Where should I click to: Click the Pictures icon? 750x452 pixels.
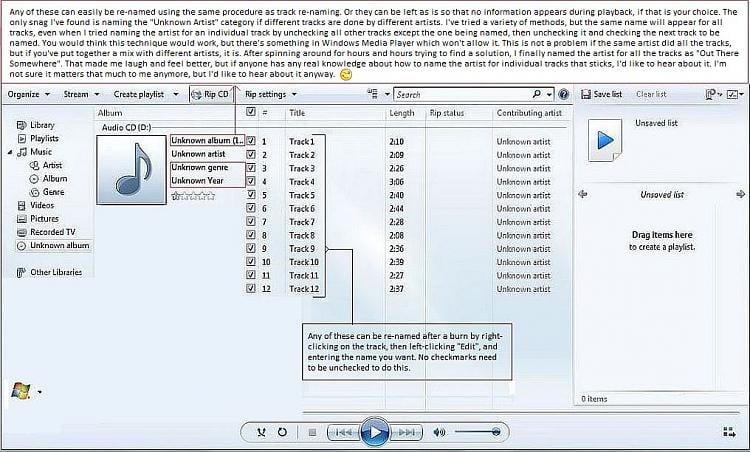[21, 219]
